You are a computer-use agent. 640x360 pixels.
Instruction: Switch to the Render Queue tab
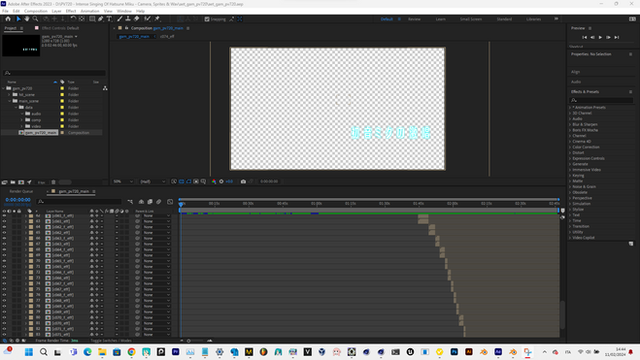click(x=21, y=191)
